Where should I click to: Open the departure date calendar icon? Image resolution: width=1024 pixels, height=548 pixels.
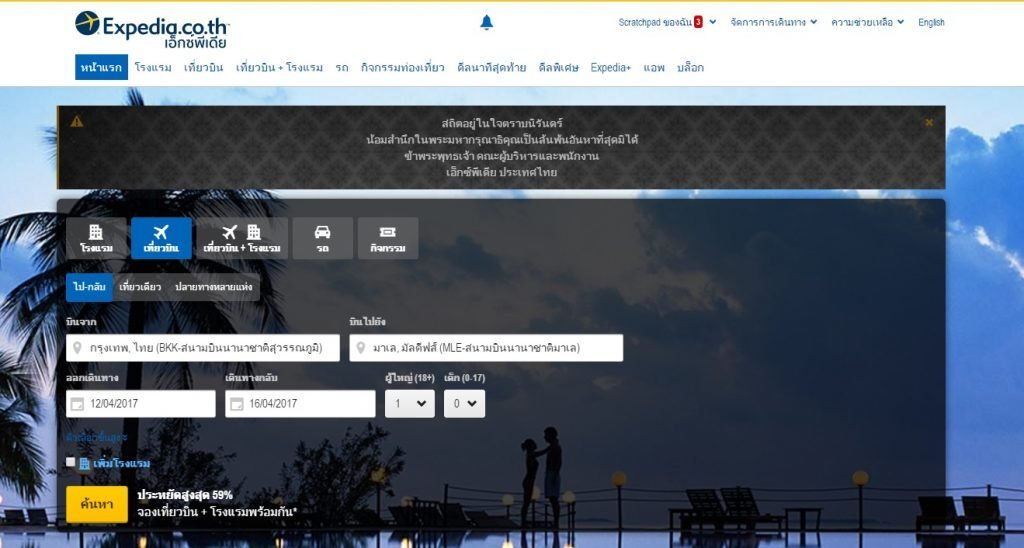pos(77,404)
